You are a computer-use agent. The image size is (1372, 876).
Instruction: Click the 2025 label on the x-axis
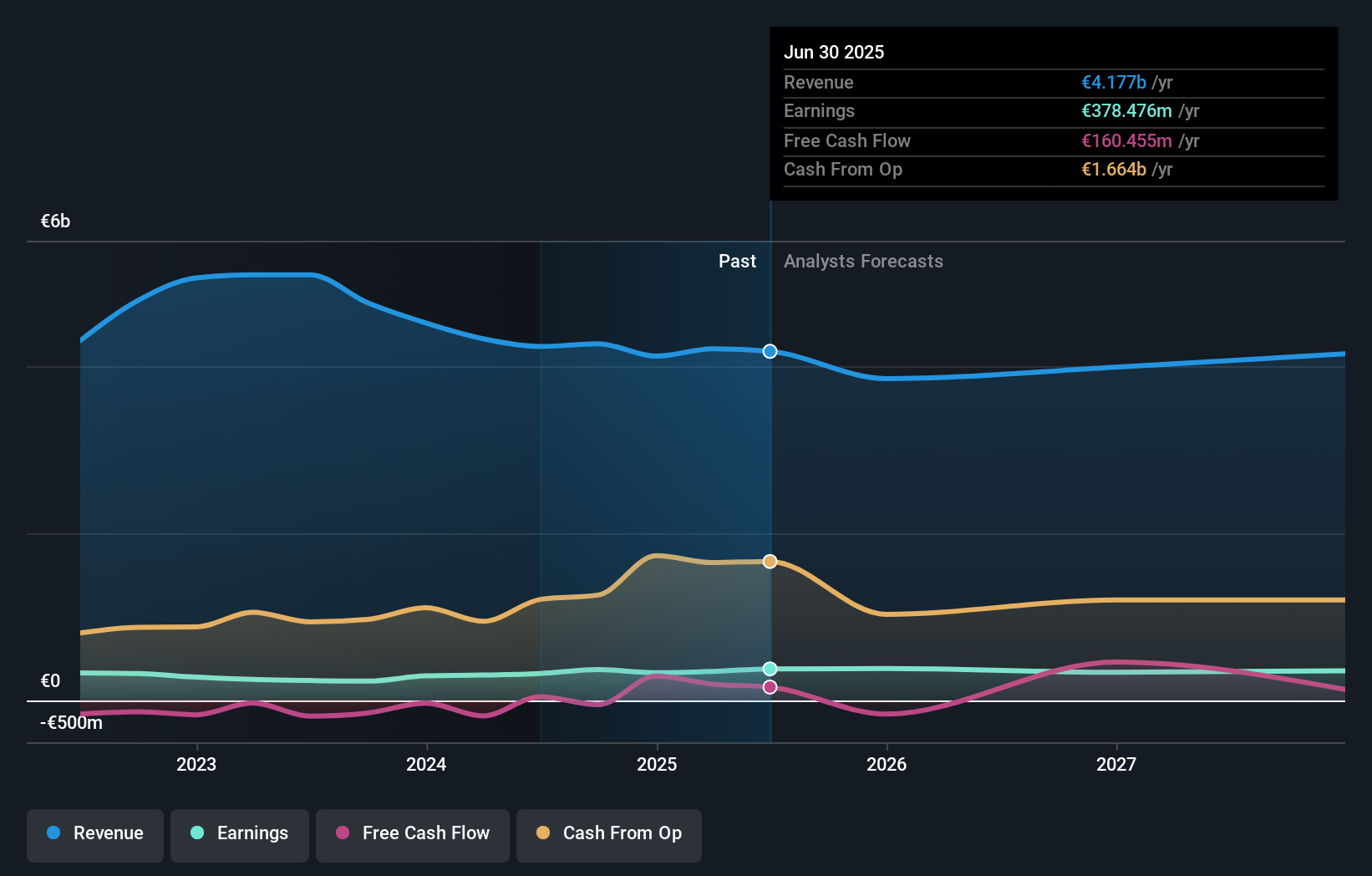(657, 763)
